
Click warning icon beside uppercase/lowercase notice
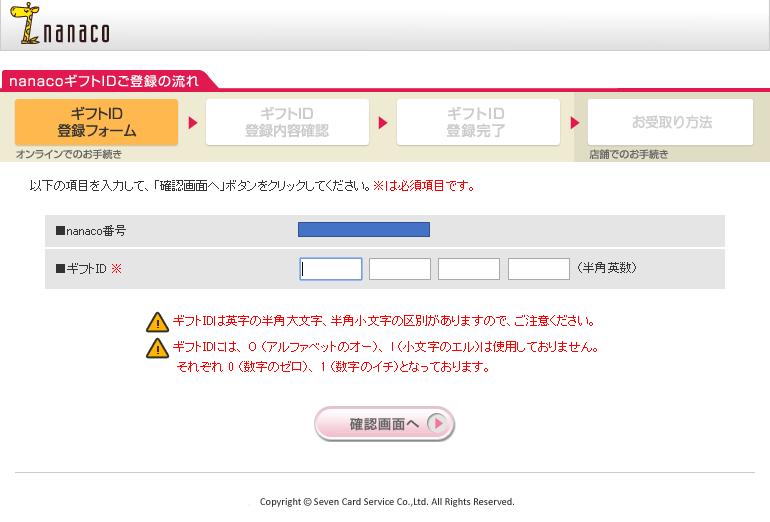click(x=157, y=322)
